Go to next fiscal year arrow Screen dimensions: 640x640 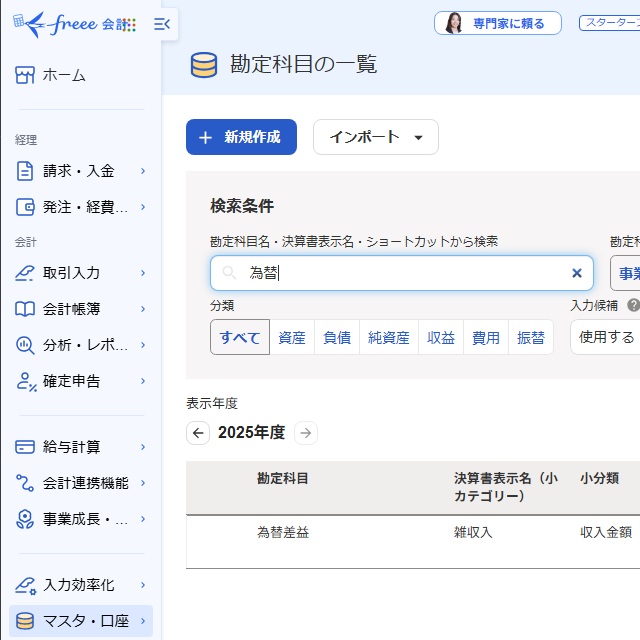[306, 433]
